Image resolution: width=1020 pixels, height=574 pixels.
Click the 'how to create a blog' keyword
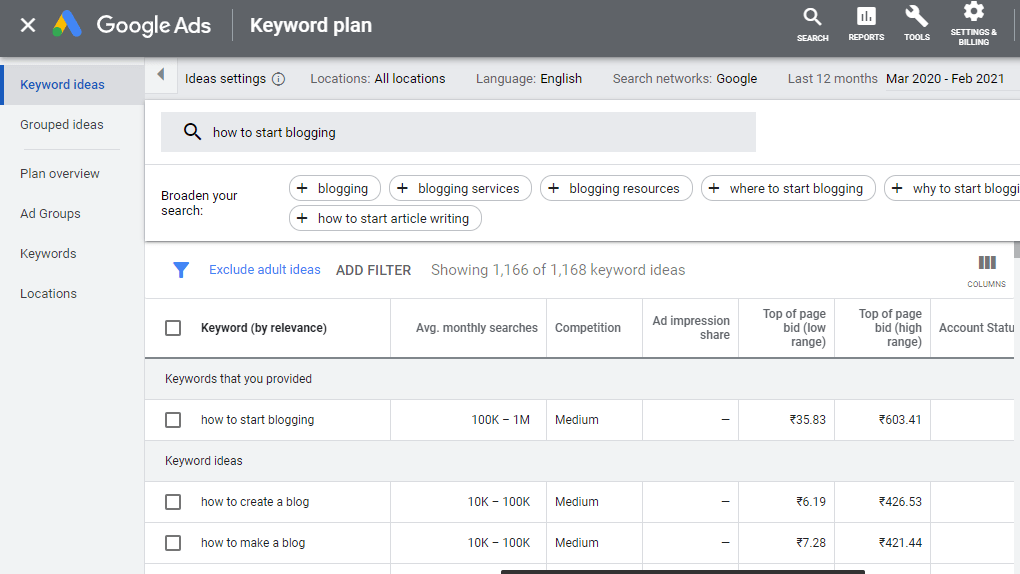[255, 502]
